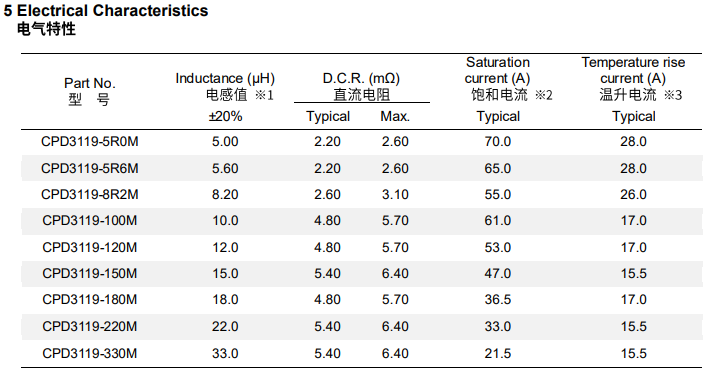Click part number CPD3119-150M
The image size is (714, 372).
[x=90, y=274]
